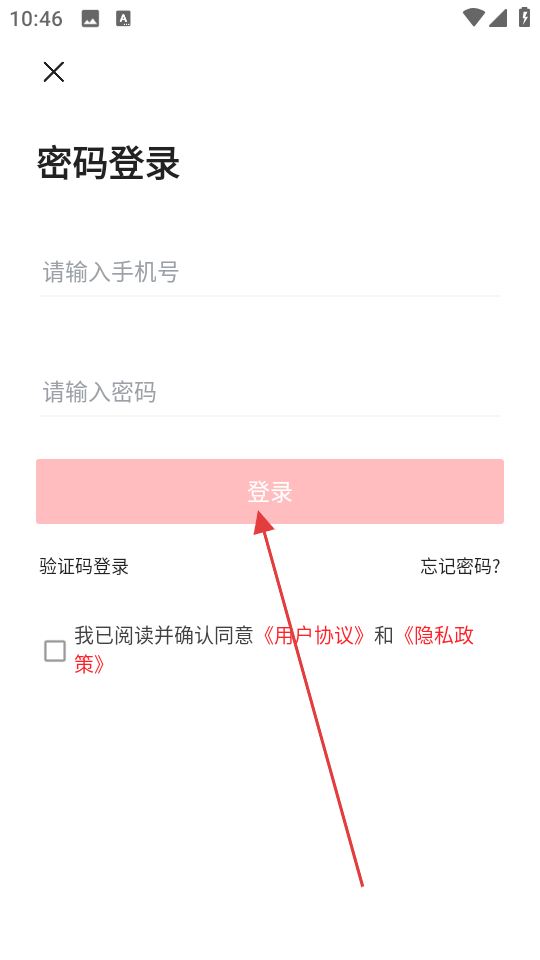
Task: Check the agreement consent checkbox
Action: [x=55, y=651]
